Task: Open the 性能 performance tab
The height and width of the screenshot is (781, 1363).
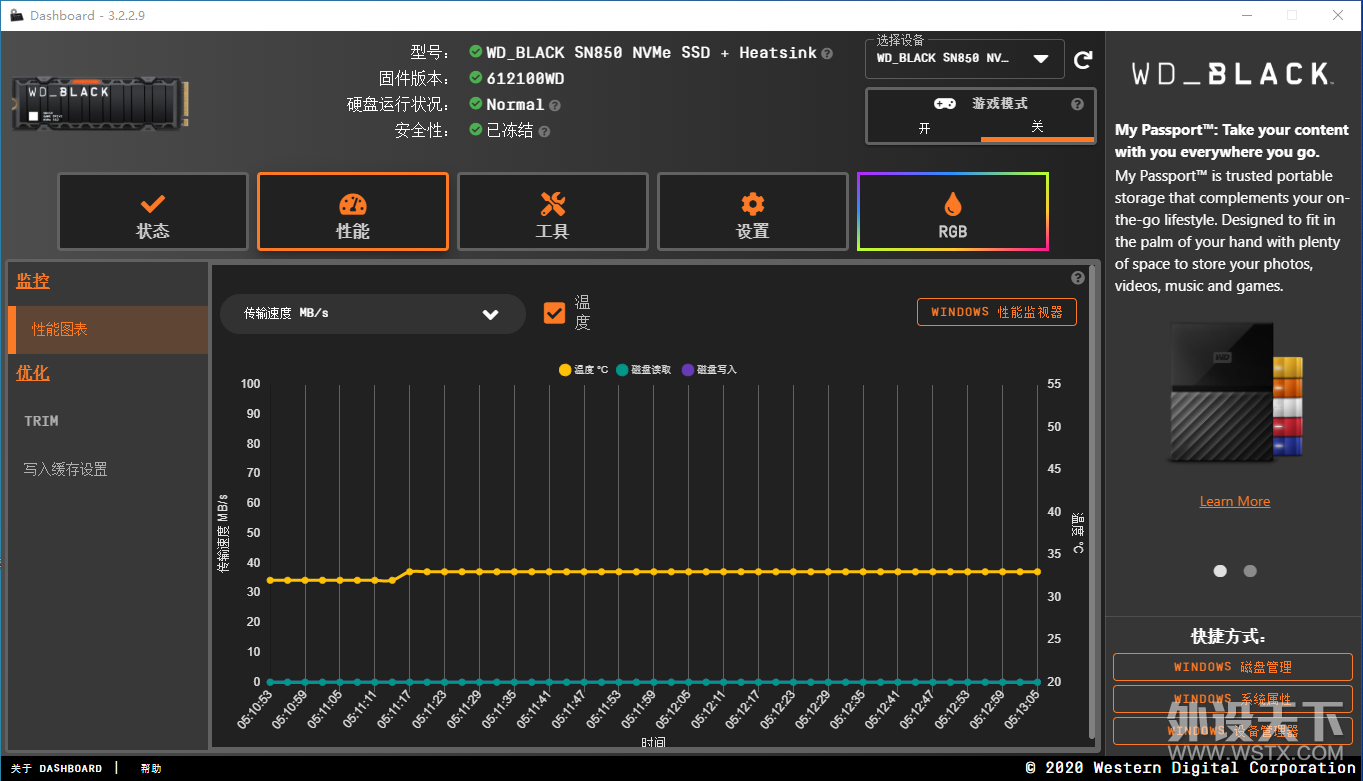Action: click(x=353, y=212)
